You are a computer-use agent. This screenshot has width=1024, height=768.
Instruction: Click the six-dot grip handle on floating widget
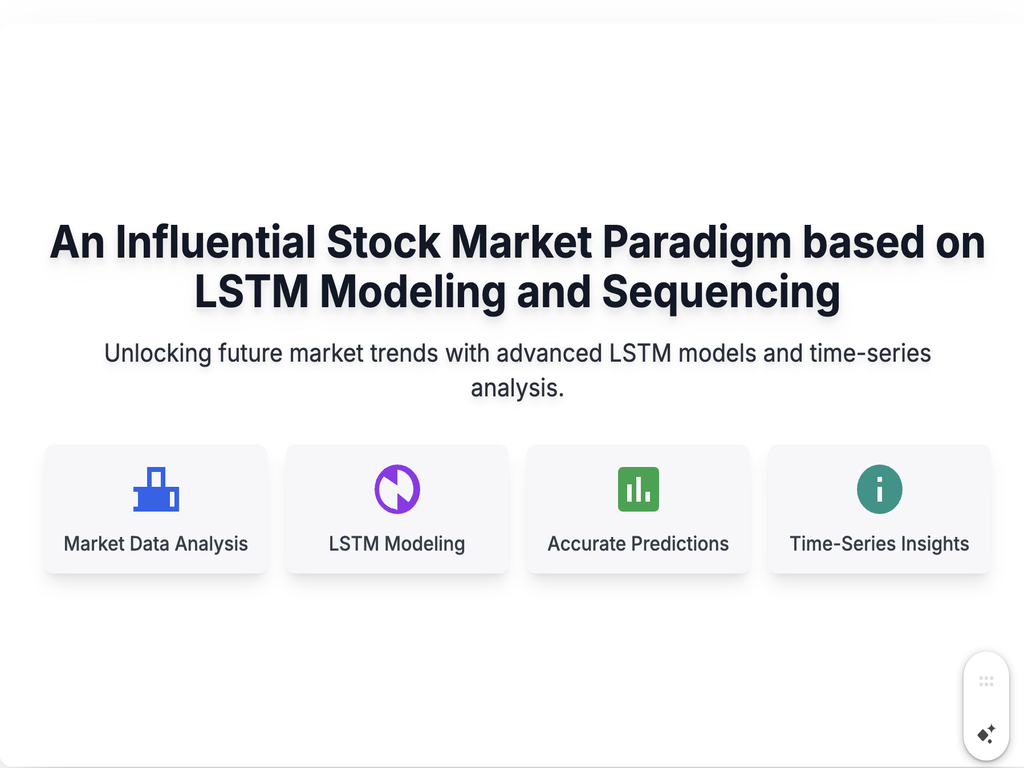click(x=986, y=681)
